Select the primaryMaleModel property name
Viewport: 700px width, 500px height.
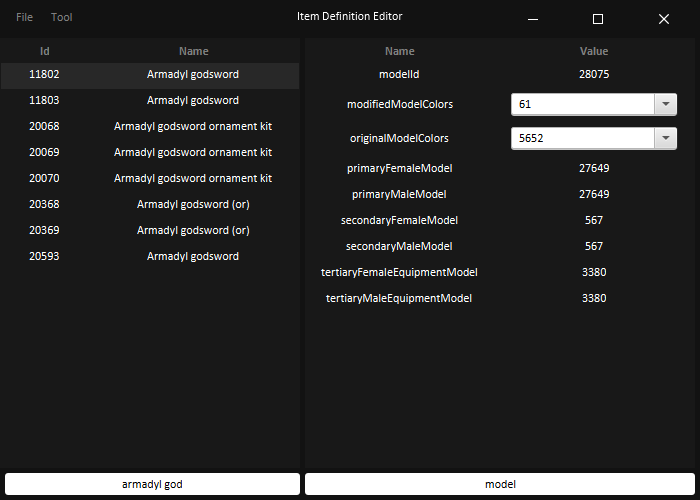click(399, 194)
